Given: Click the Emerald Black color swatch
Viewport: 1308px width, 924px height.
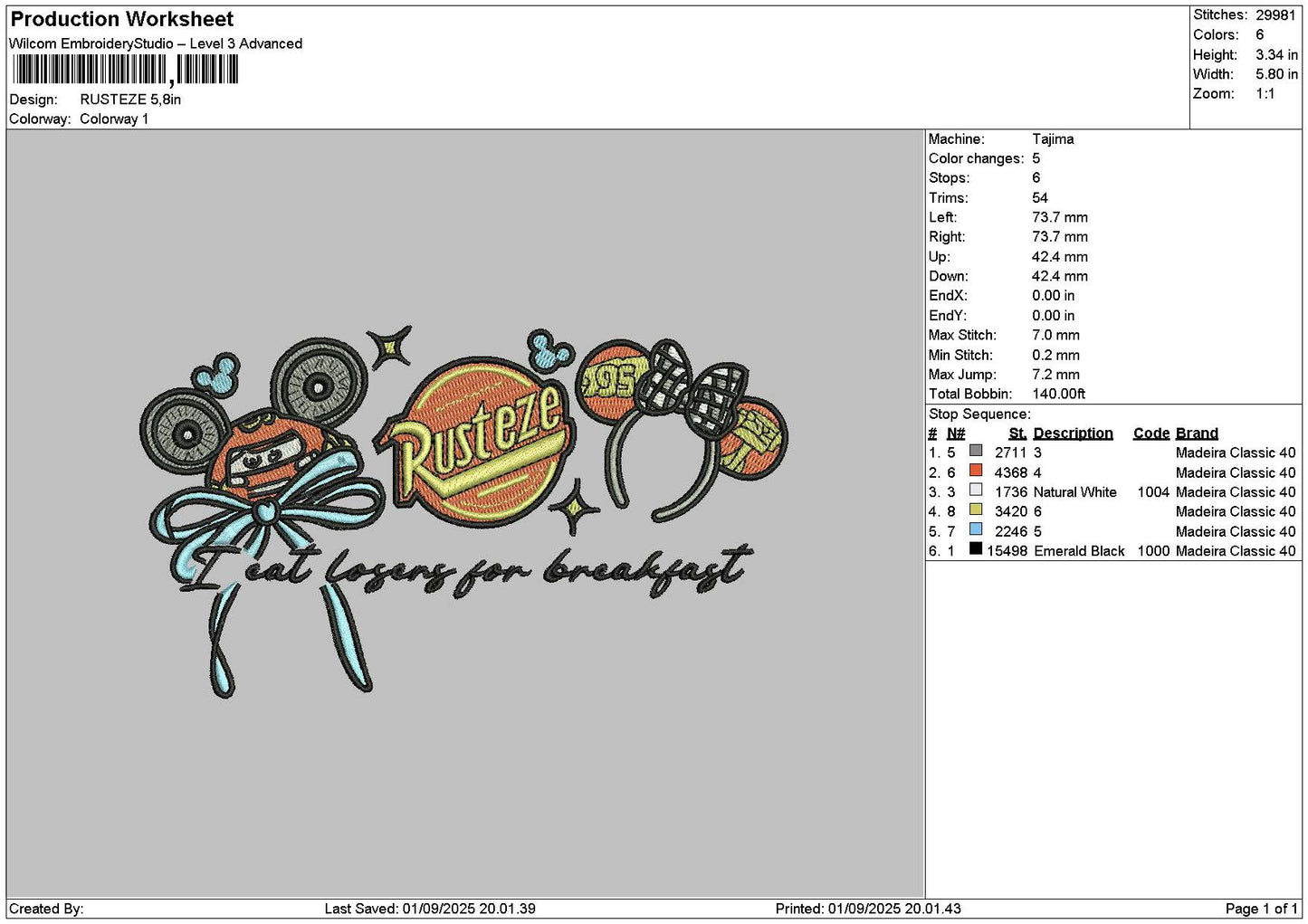Looking at the screenshot, I should [x=975, y=548].
